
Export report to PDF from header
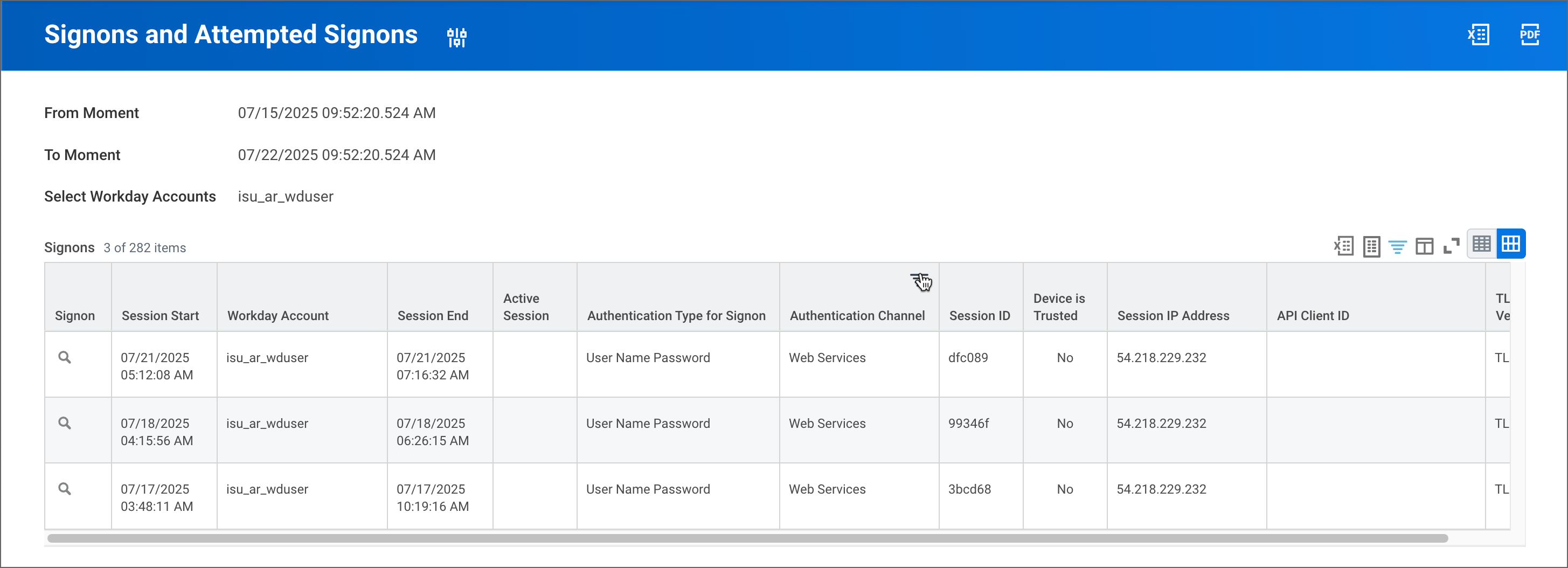pyautogui.click(x=1530, y=34)
